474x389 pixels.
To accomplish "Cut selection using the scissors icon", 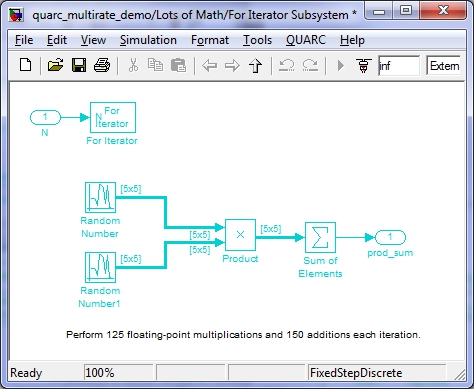I will click(x=133, y=65).
